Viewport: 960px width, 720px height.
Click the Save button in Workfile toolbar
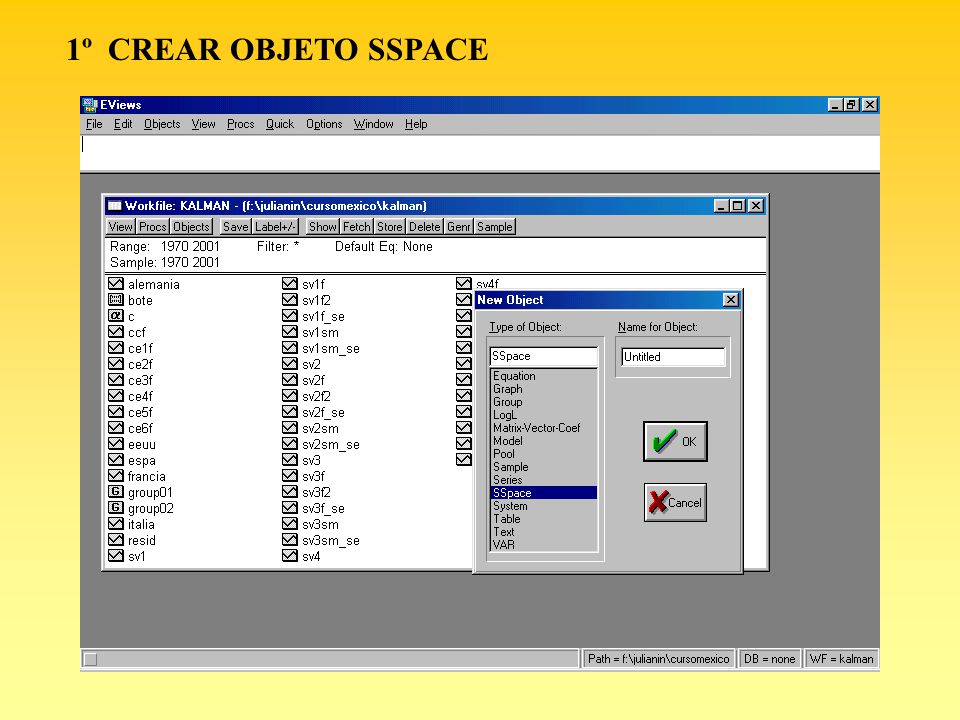pos(236,227)
